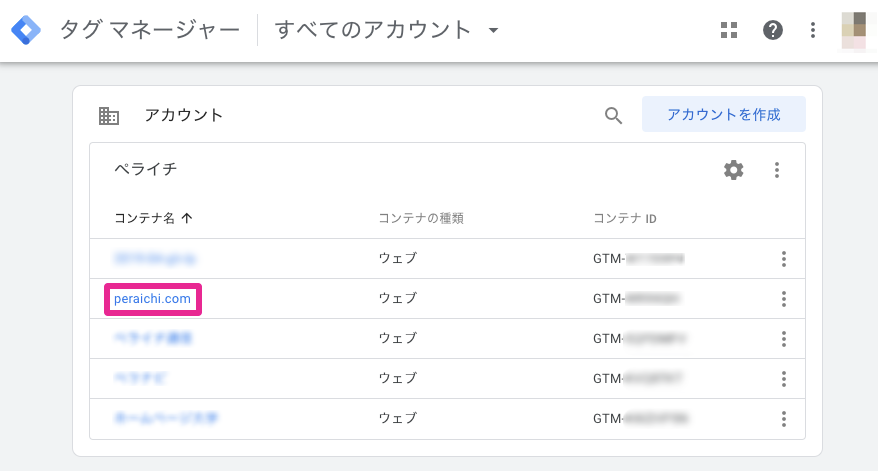The width and height of the screenshot is (878, 471).
Task: Click the コンテナの種類 column header
Action: coord(421,218)
